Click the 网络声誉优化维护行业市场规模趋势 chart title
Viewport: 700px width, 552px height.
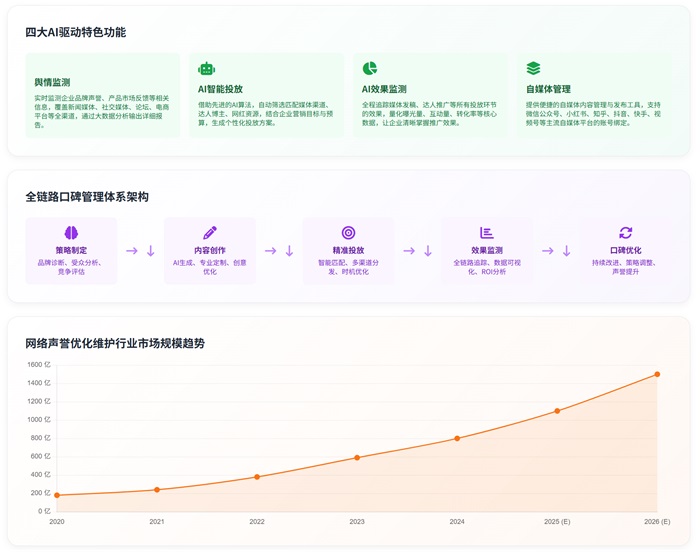pos(115,343)
